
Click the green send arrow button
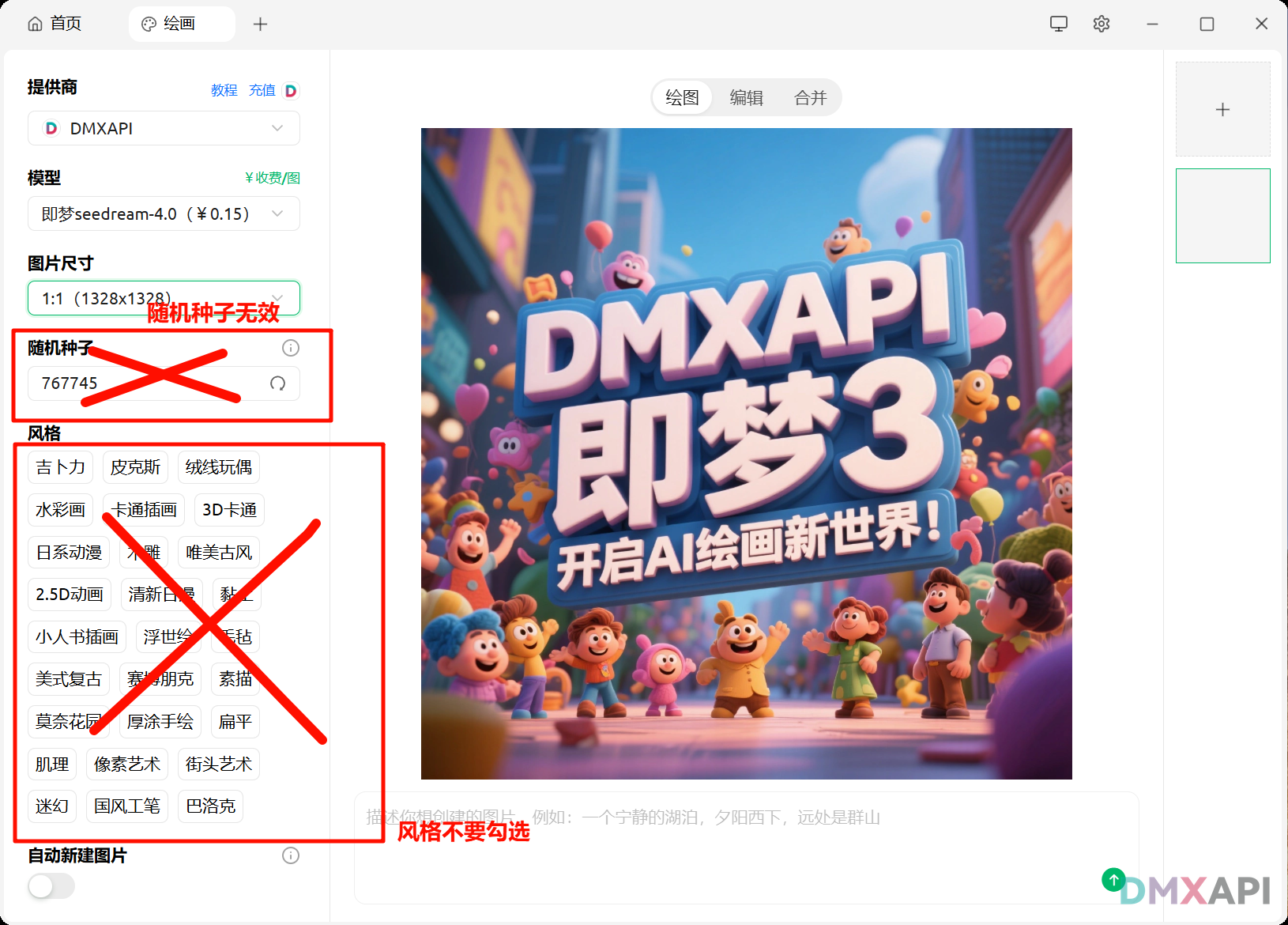coord(1113,879)
